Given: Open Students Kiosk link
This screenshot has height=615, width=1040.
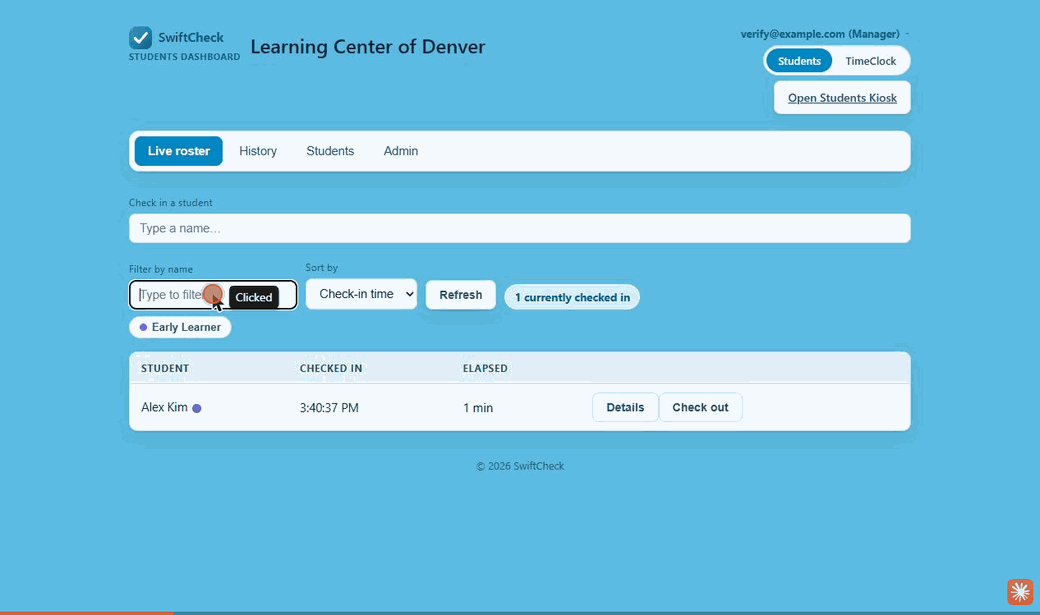Looking at the screenshot, I should click(842, 98).
